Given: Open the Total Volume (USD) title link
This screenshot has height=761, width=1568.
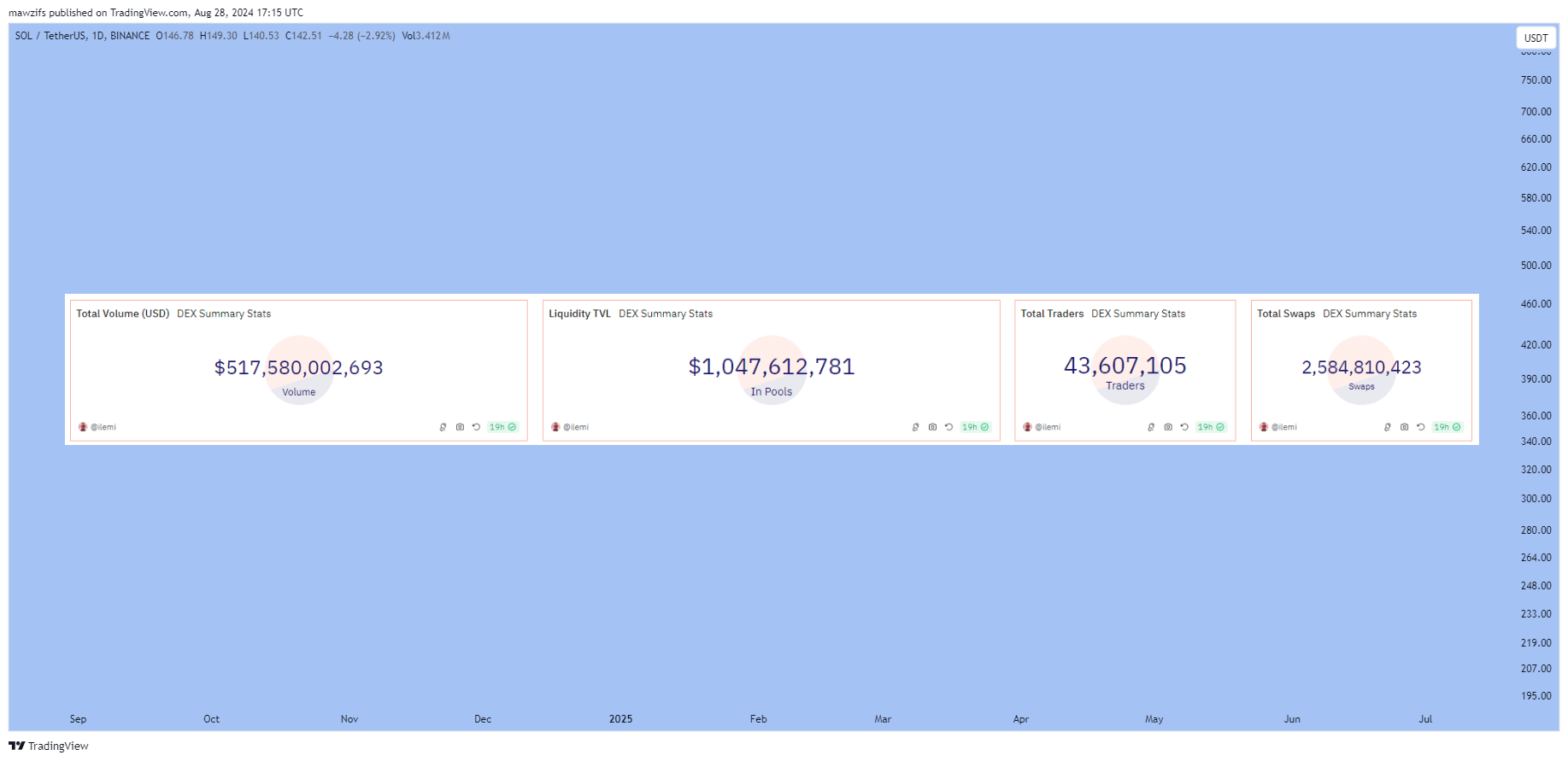Looking at the screenshot, I should tap(123, 313).
